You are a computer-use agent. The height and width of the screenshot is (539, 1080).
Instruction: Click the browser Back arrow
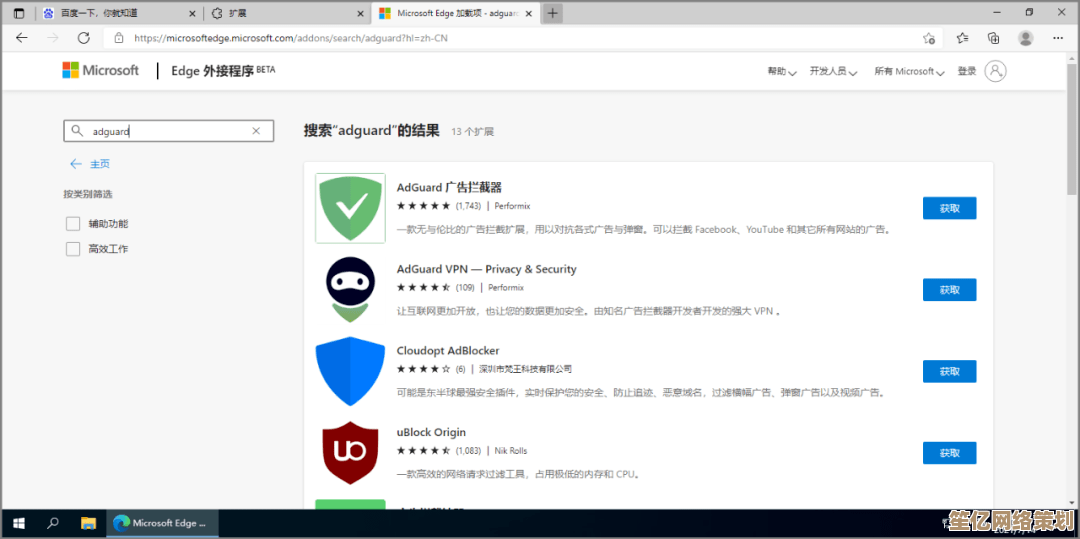[22, 38]
